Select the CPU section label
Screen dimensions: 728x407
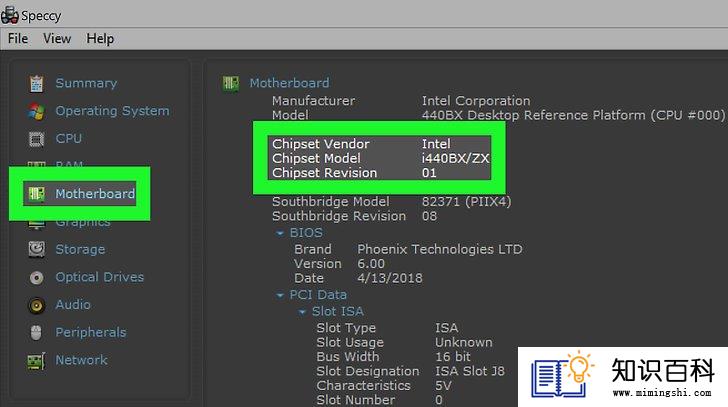point(69,139)
